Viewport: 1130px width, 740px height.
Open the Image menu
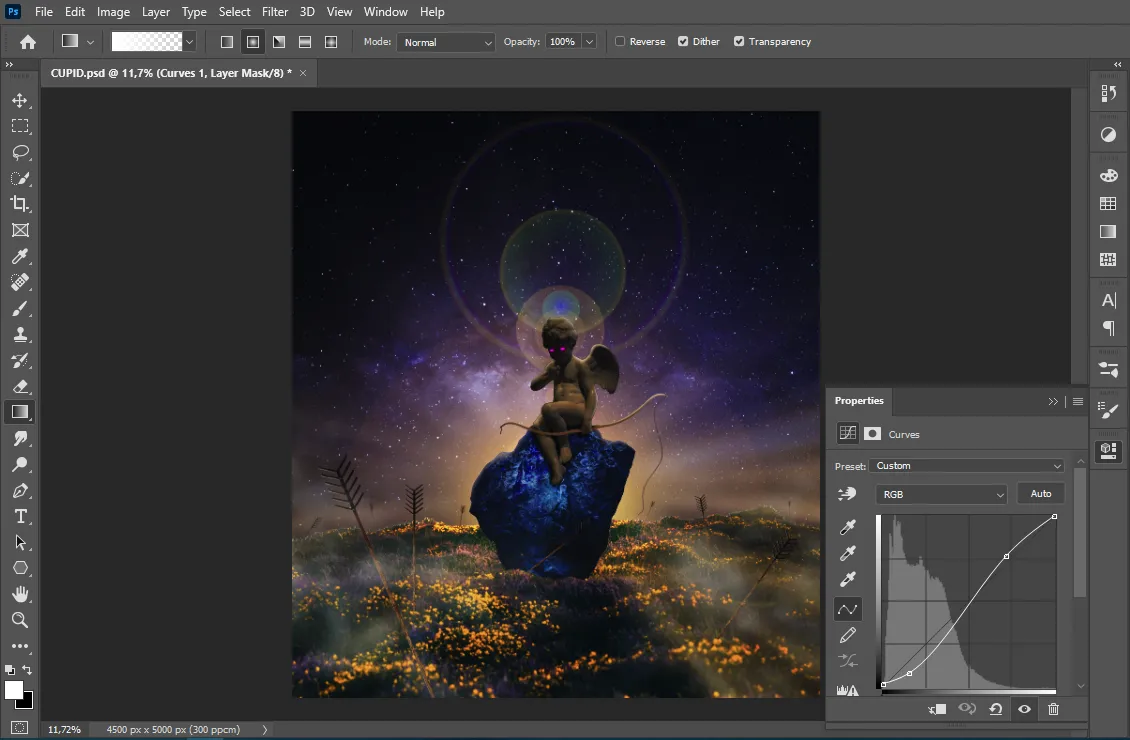coord(113,12)
